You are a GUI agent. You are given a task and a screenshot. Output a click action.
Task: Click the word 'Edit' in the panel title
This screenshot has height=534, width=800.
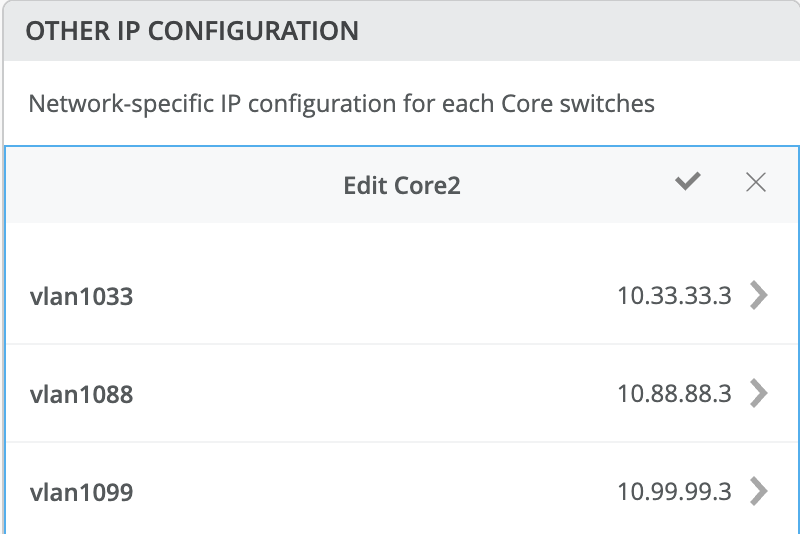tap(364, 186)
